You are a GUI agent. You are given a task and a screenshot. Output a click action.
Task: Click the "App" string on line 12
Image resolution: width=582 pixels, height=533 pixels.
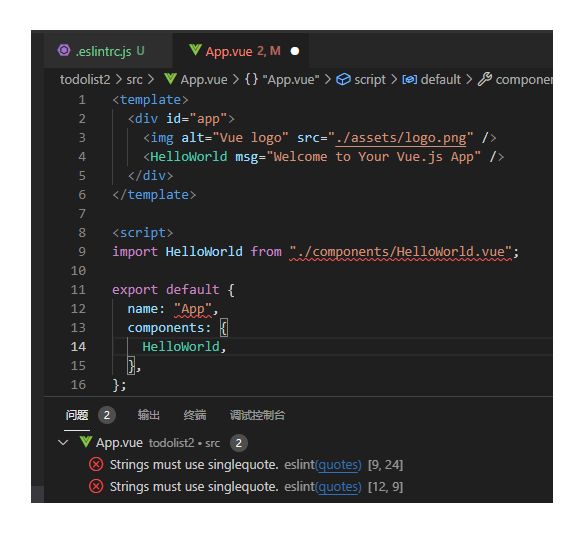(x=193, y=309)
